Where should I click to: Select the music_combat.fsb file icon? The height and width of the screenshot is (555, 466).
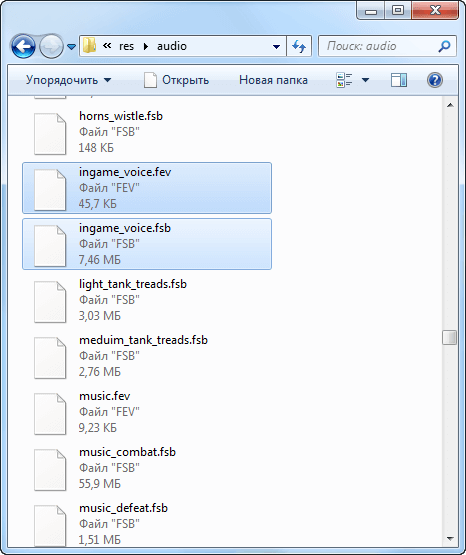(50, 470)
